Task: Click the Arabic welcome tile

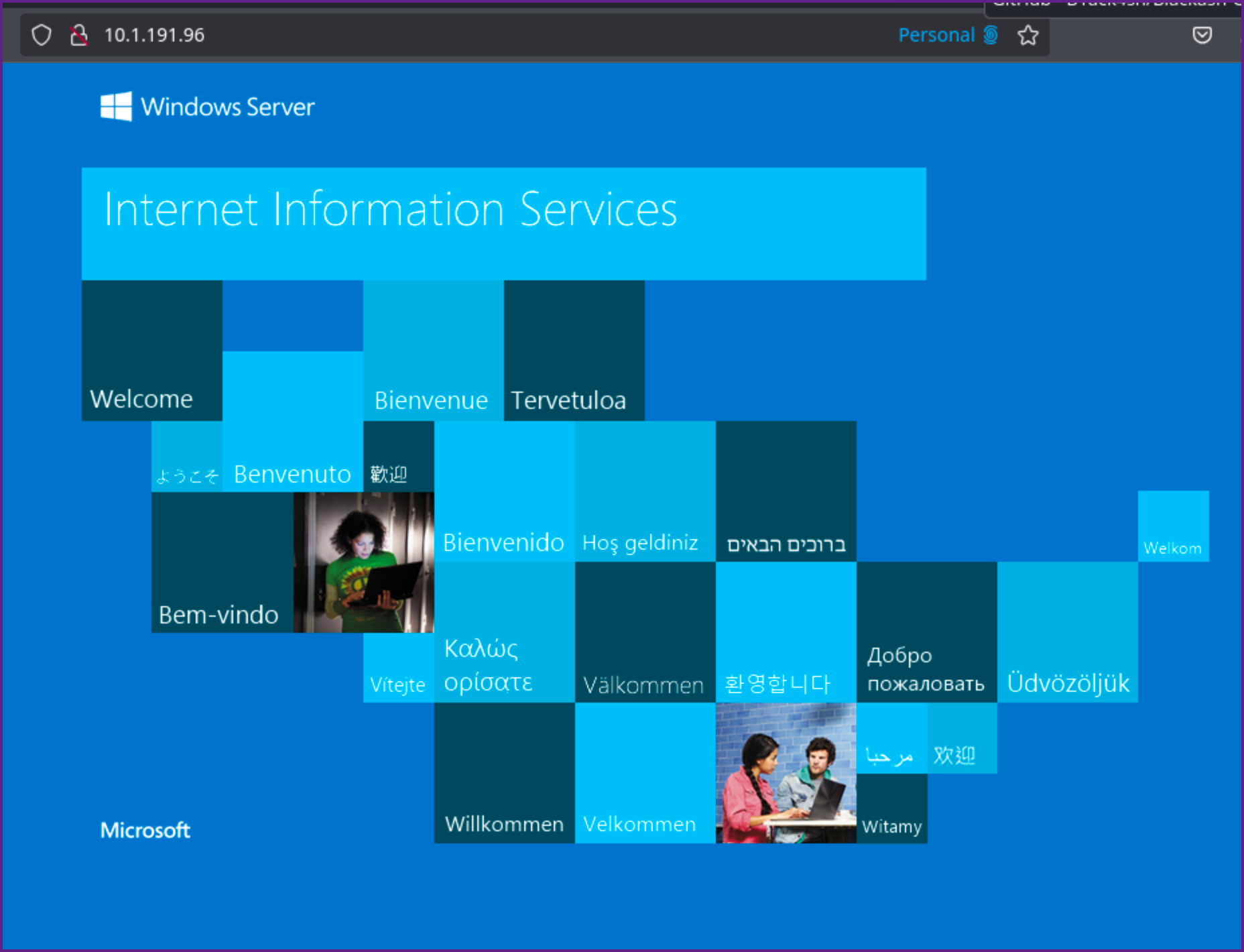Action: coord(892,738)
